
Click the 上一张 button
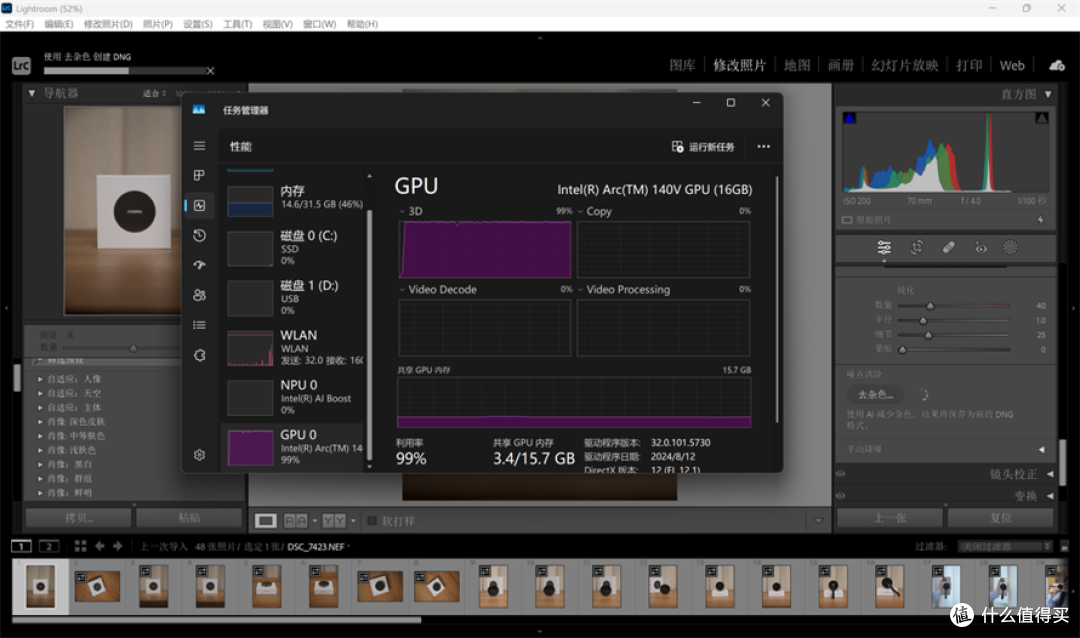pos(890,517)
